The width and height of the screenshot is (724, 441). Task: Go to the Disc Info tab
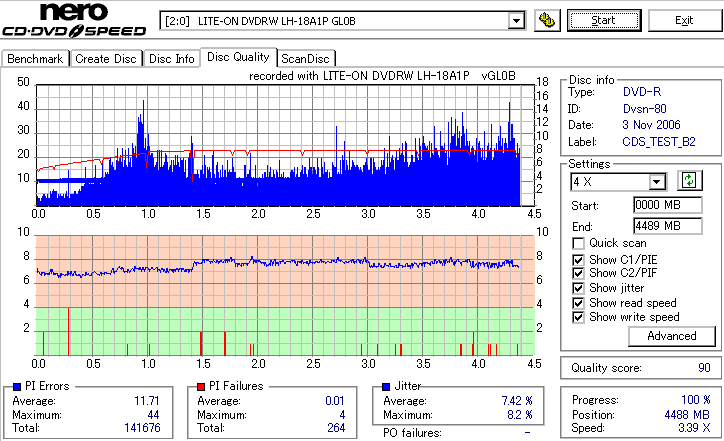[172, 59]
